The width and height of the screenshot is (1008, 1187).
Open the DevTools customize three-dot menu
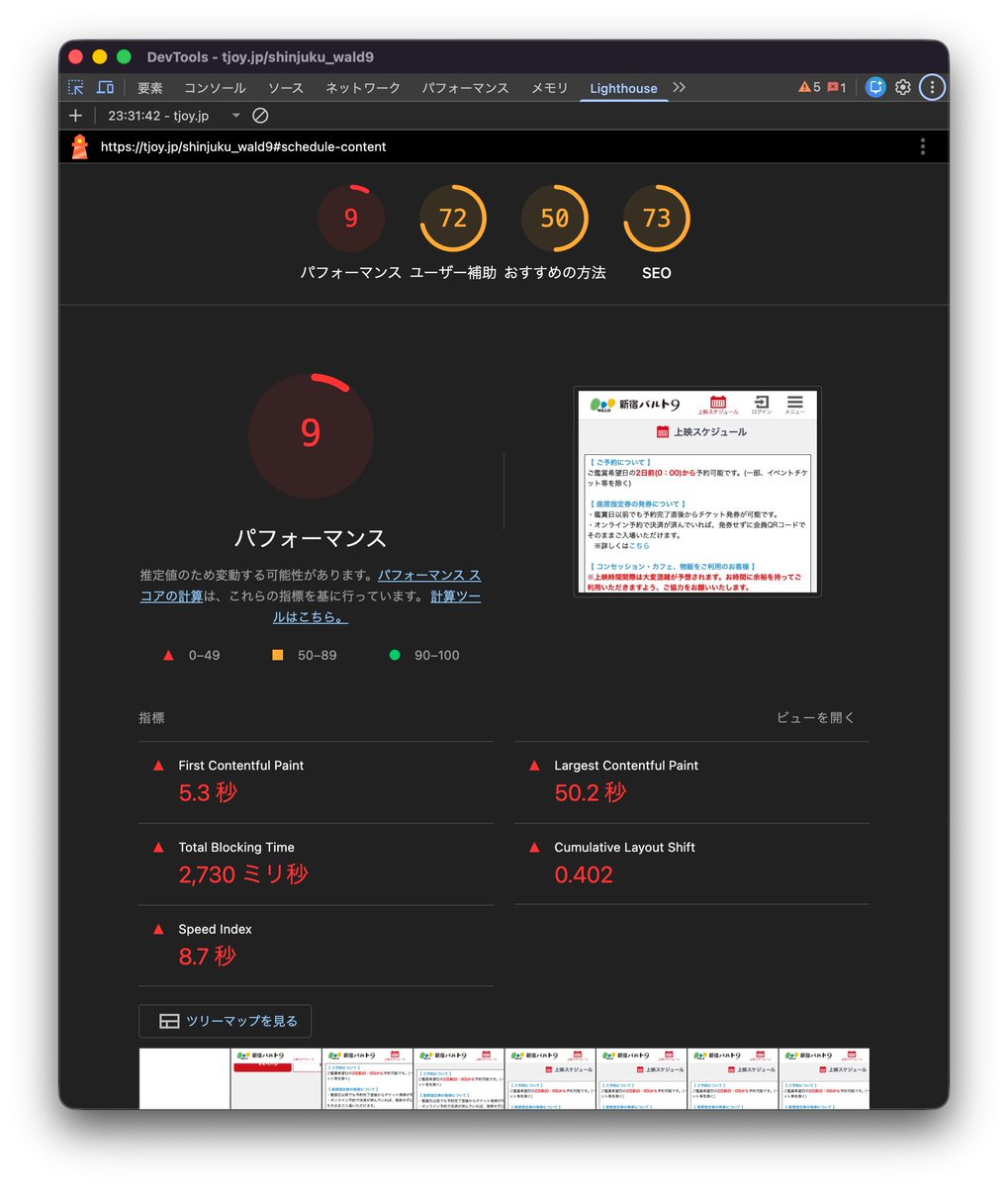932,87
